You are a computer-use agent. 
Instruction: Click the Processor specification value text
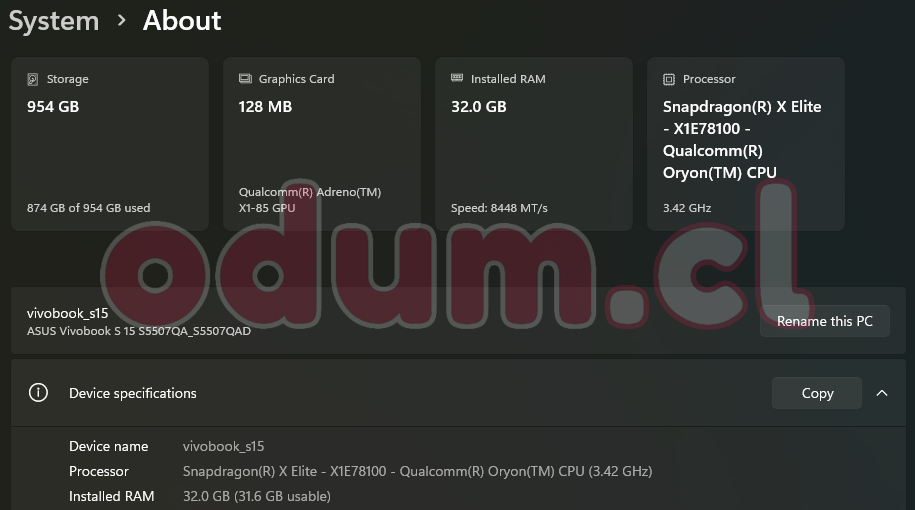pos(417,471)
